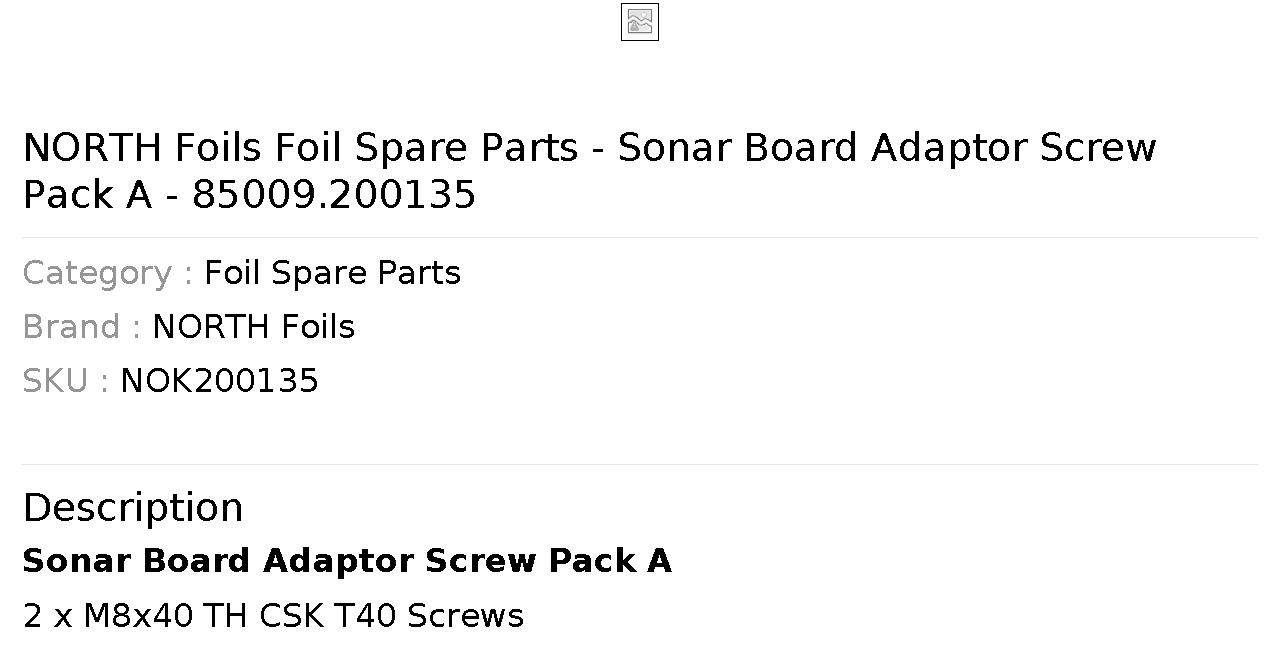Screen dimensions: 1280x663
Task: Click the Description section heading
Action: coord(133,507)
